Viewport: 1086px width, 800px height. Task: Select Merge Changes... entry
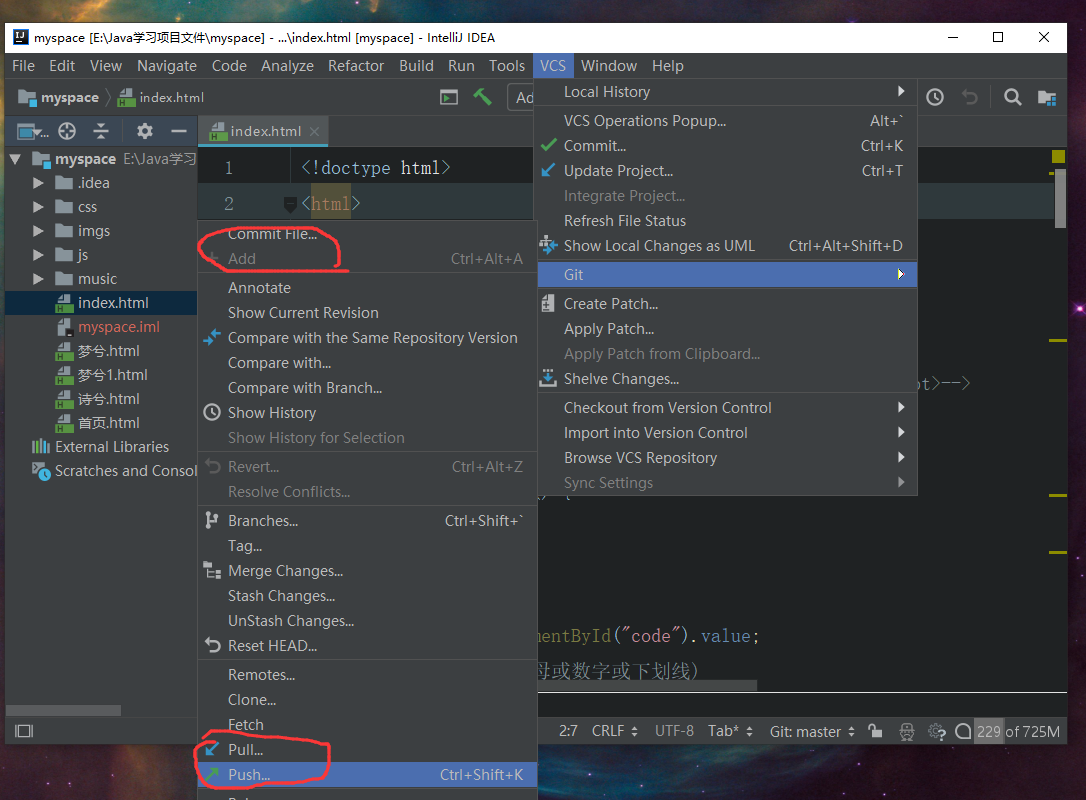(x=368, y=571)
